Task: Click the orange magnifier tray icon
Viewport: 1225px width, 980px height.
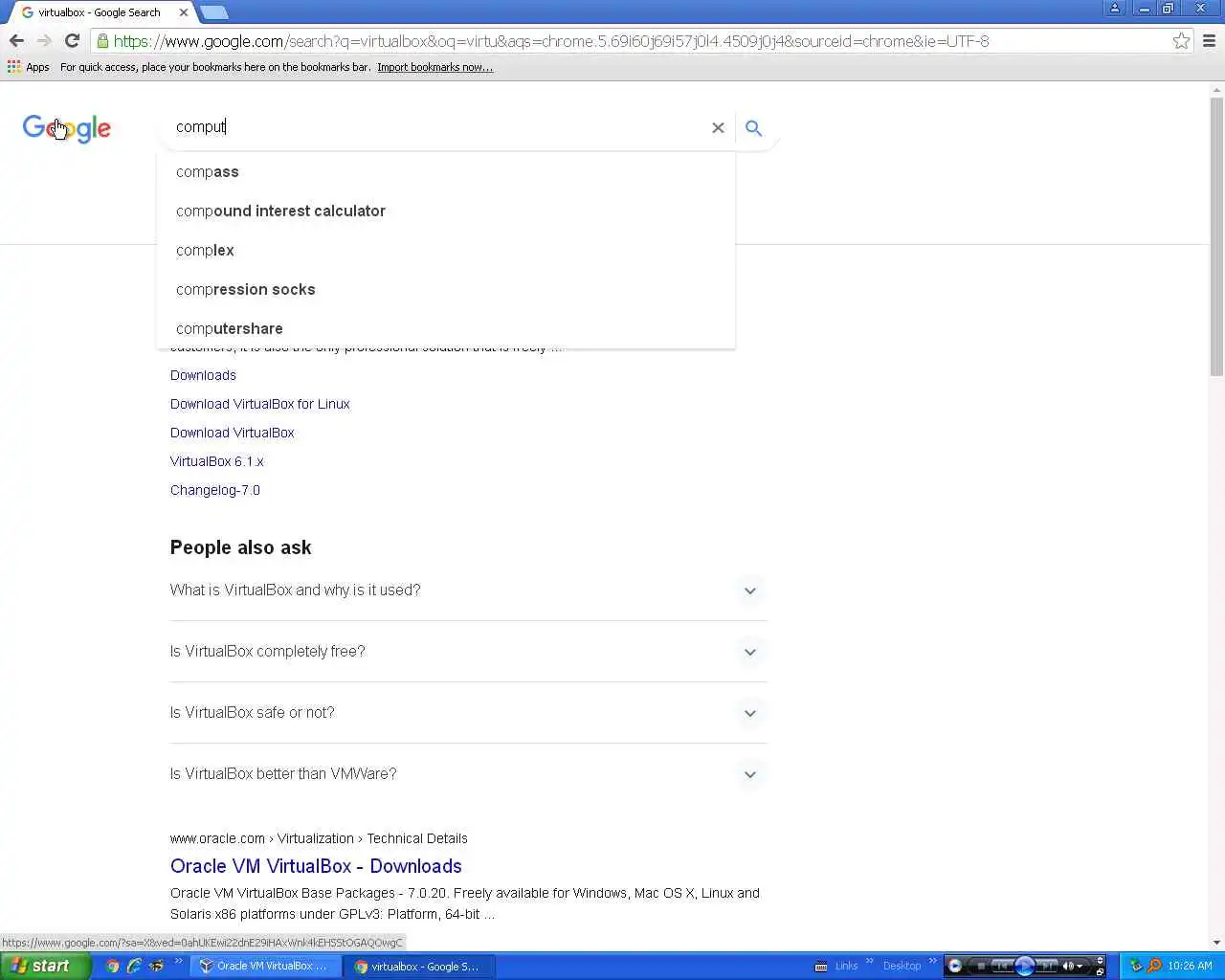Action: [1154, 966]
